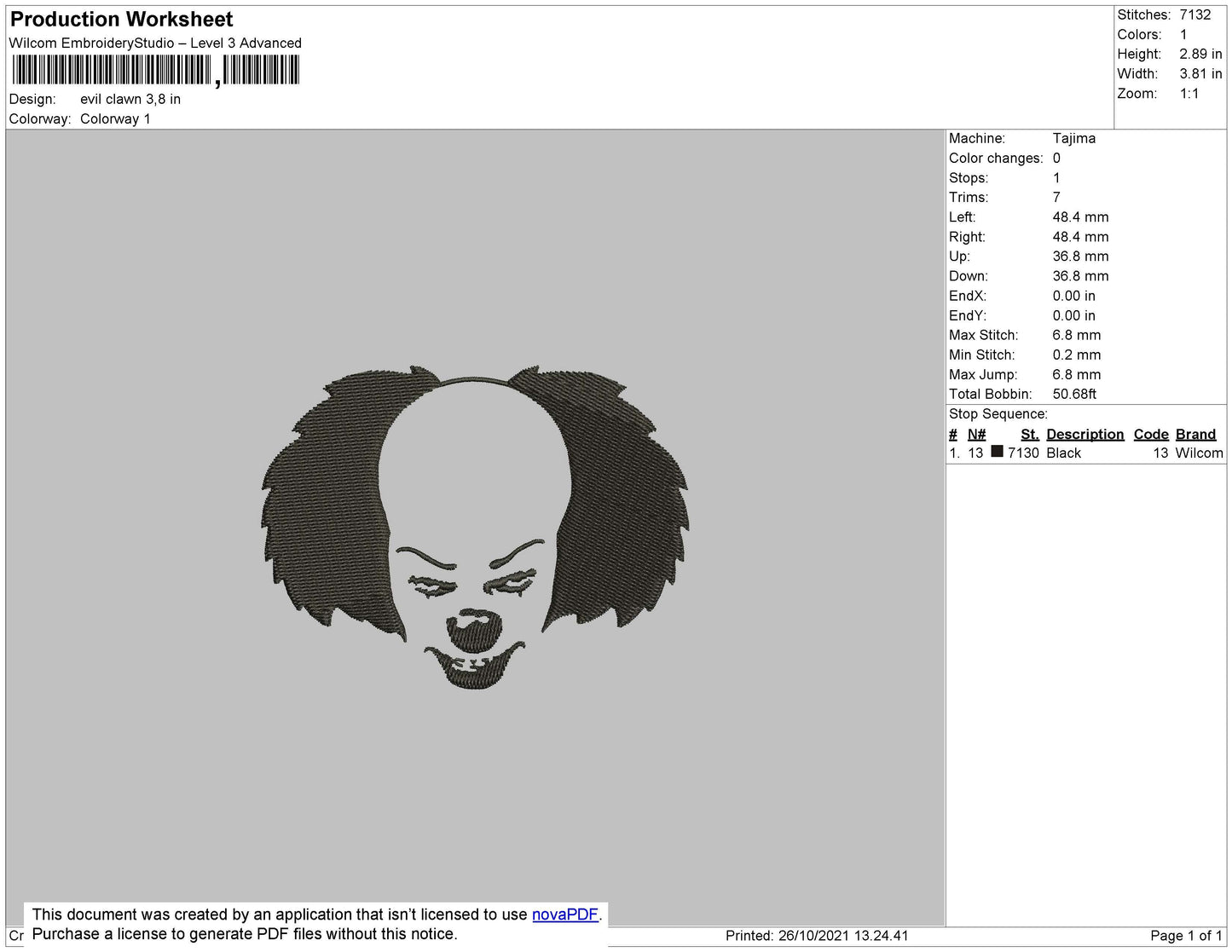Select the Height value '2.89 in'
This screenshot has width=1232, height=952.
pos(1200,54)
